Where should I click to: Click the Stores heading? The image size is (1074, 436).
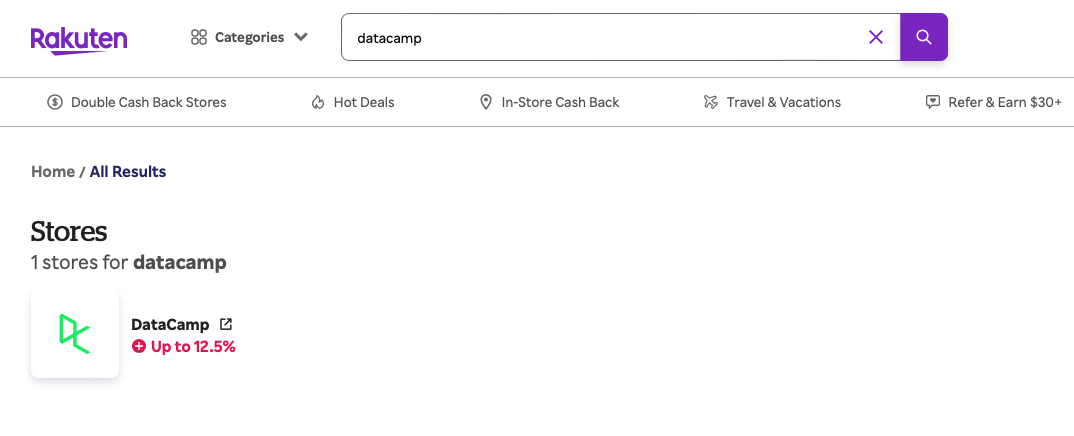point(68,231)
